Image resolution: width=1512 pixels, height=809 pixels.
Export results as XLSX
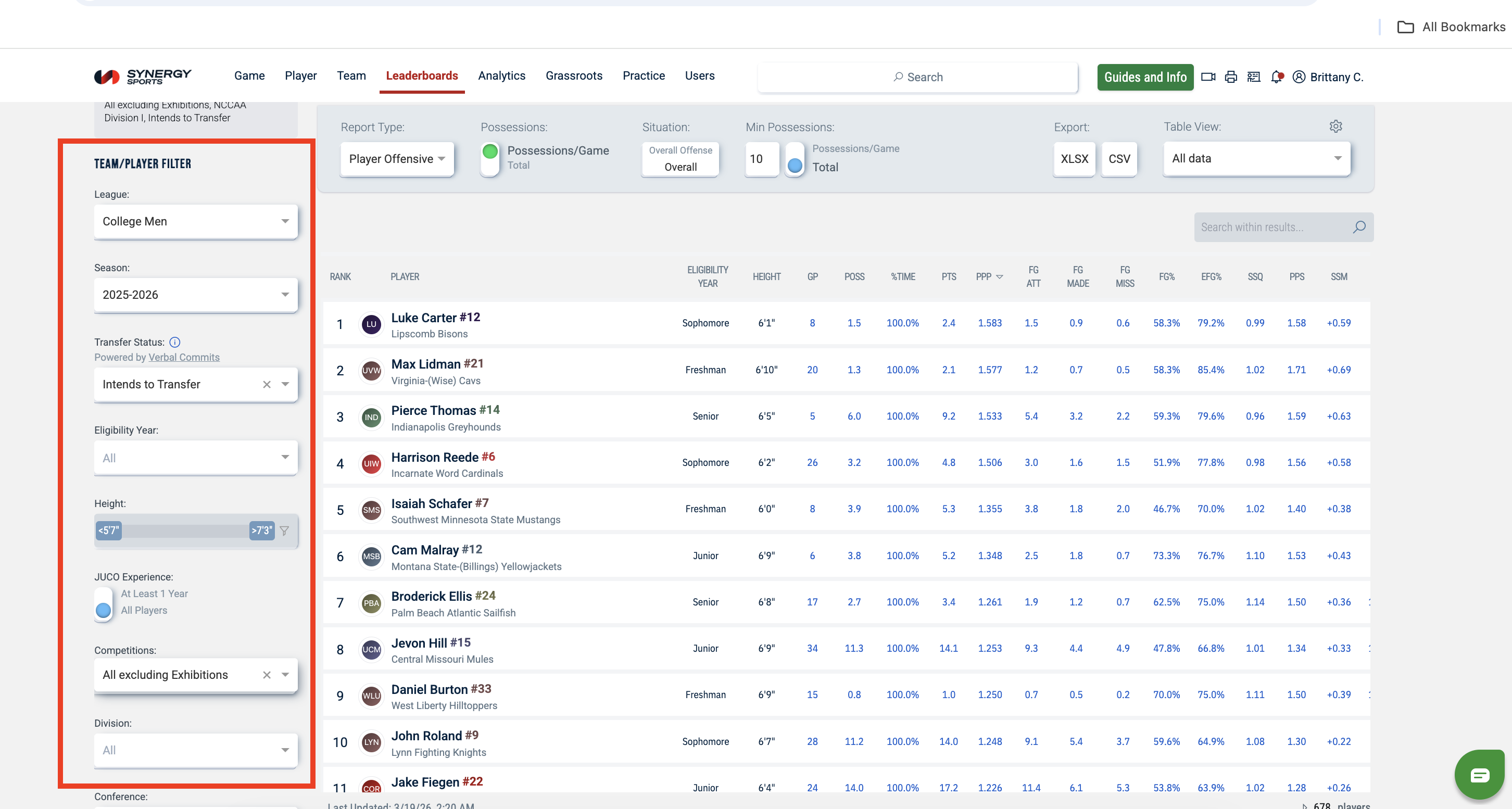[x=1074, y=159]
